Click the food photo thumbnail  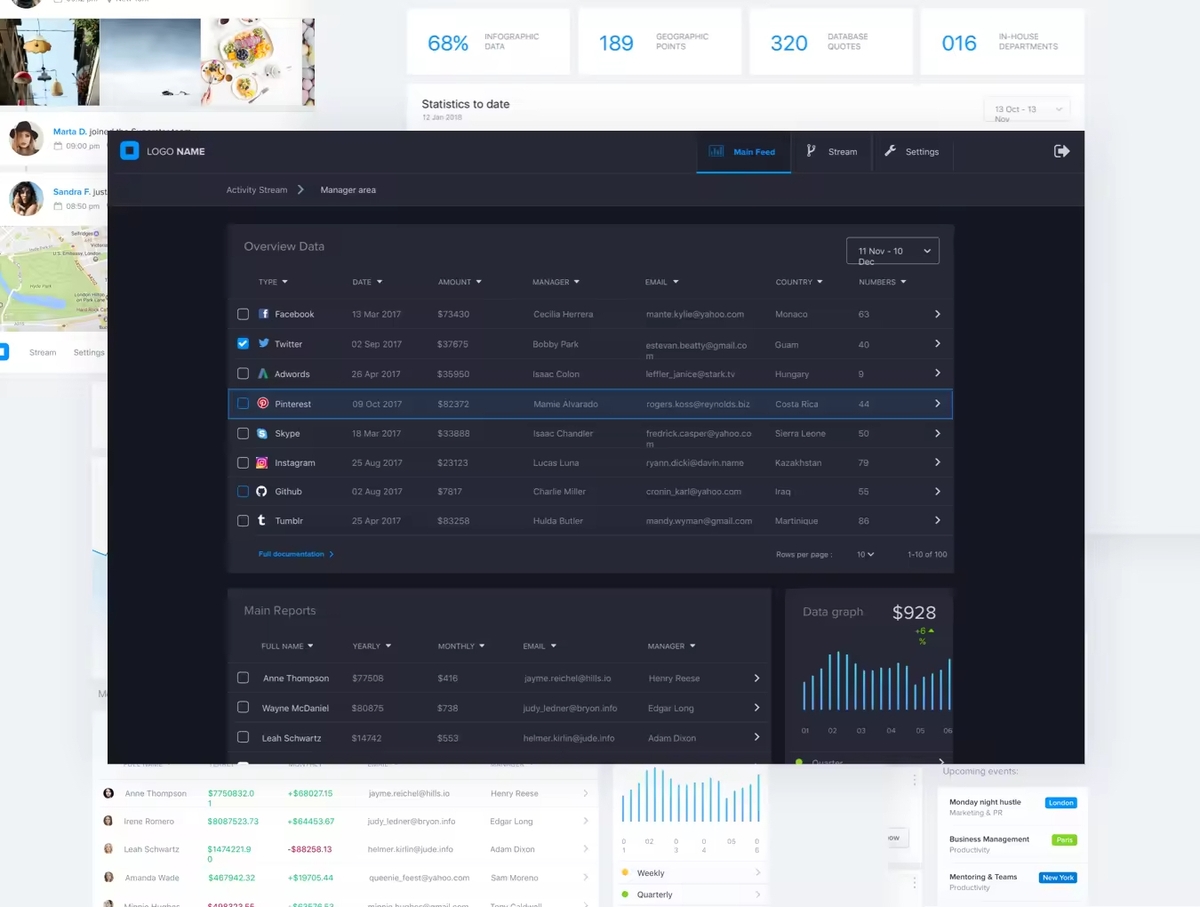click(x=251, y=62)
